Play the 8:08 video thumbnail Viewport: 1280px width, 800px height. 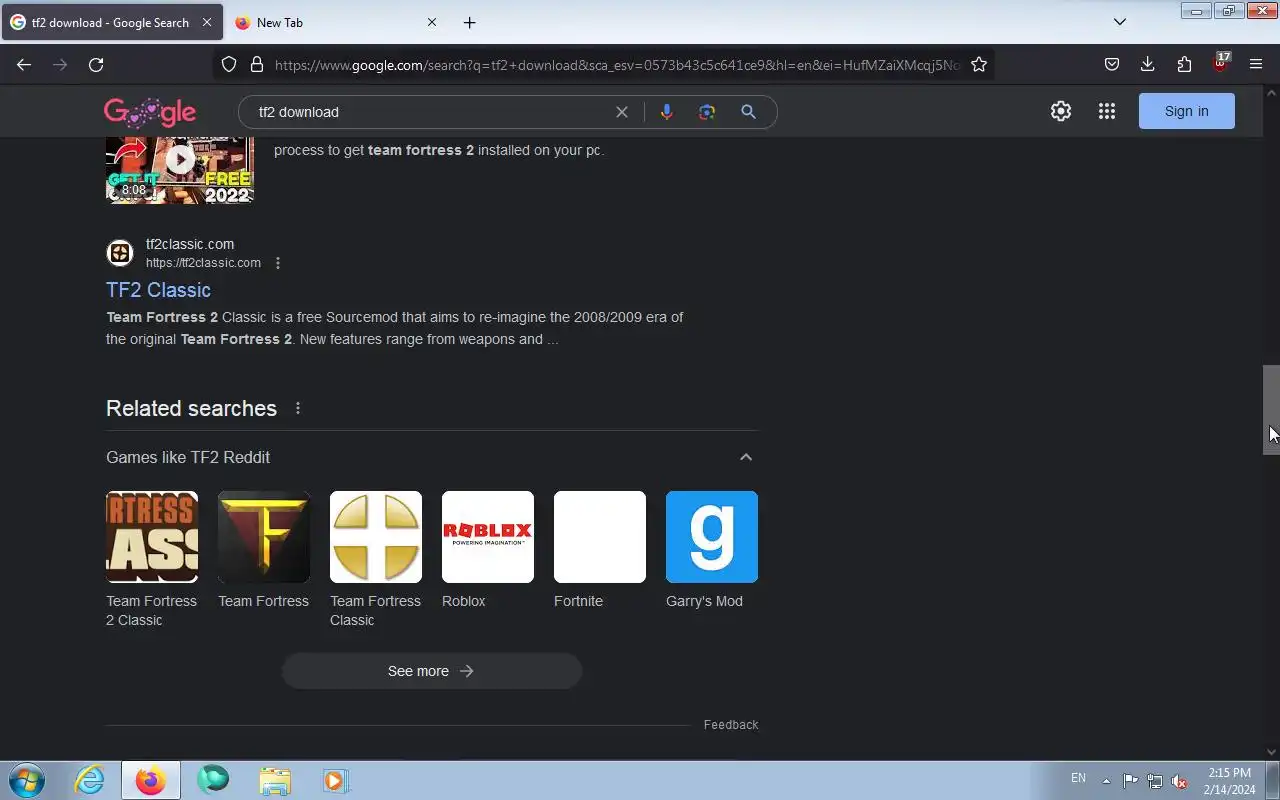pyautogui.click(x=180, y=168)
